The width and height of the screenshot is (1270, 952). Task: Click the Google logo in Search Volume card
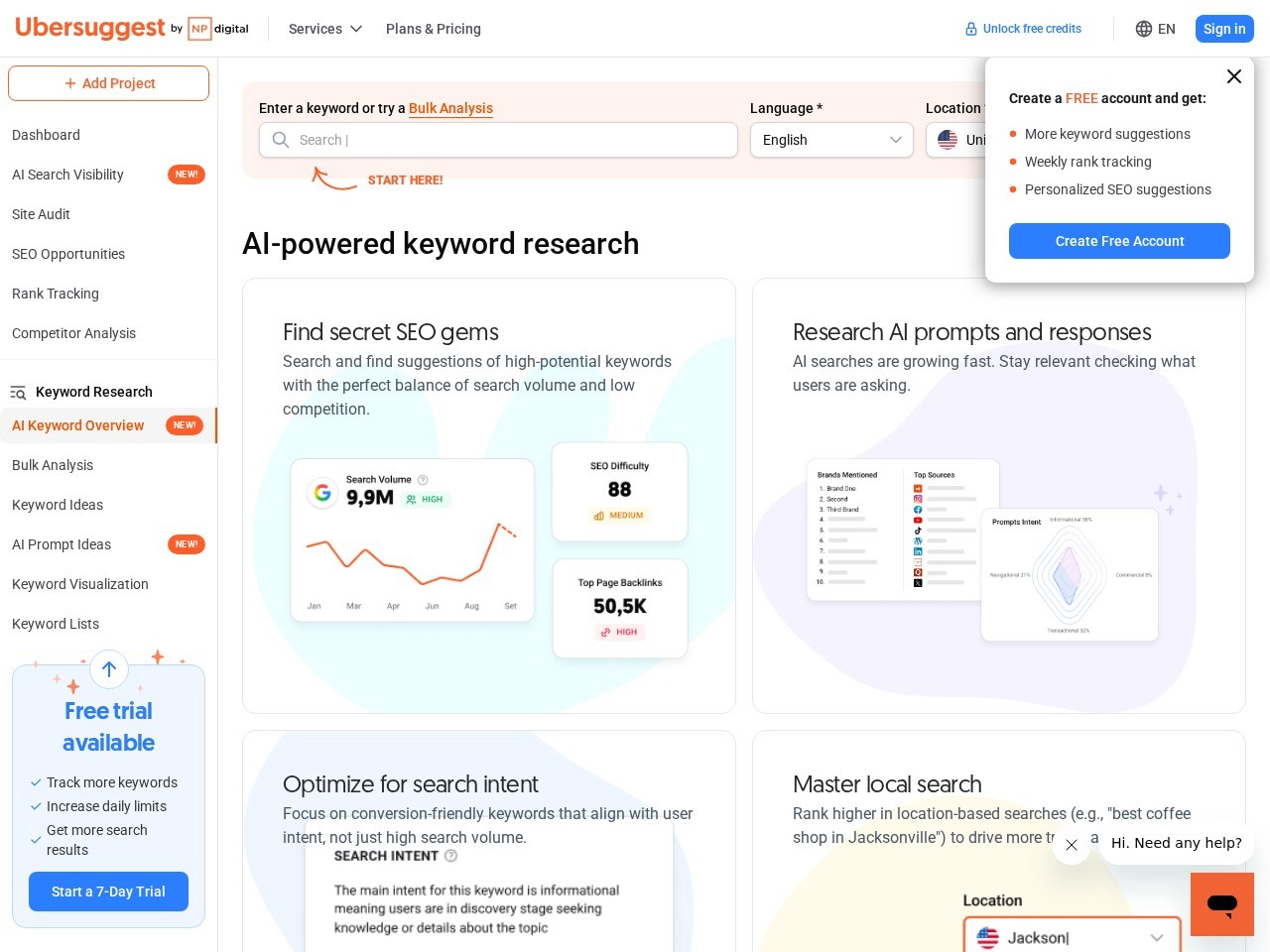322,492
